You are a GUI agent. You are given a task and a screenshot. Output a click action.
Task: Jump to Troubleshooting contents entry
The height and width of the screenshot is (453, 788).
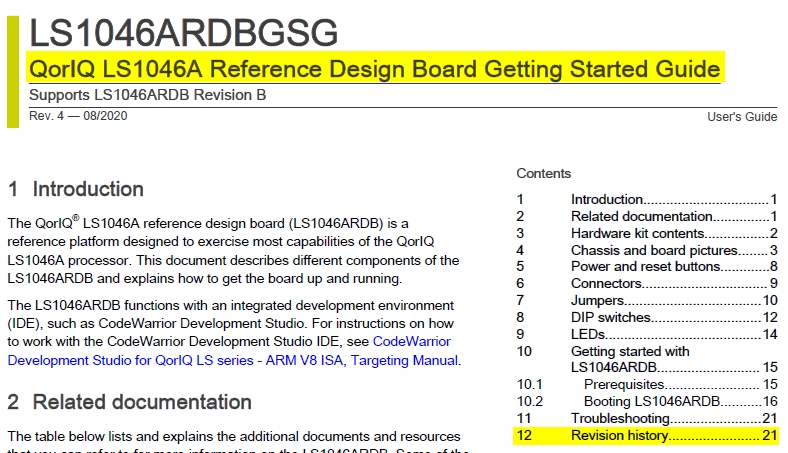(647, 418)
